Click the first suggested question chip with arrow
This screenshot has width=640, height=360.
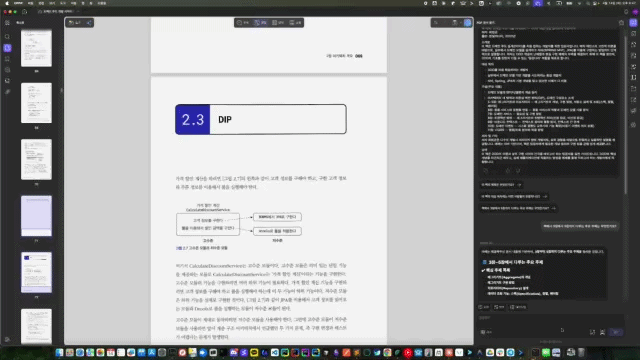coord(501,184)
